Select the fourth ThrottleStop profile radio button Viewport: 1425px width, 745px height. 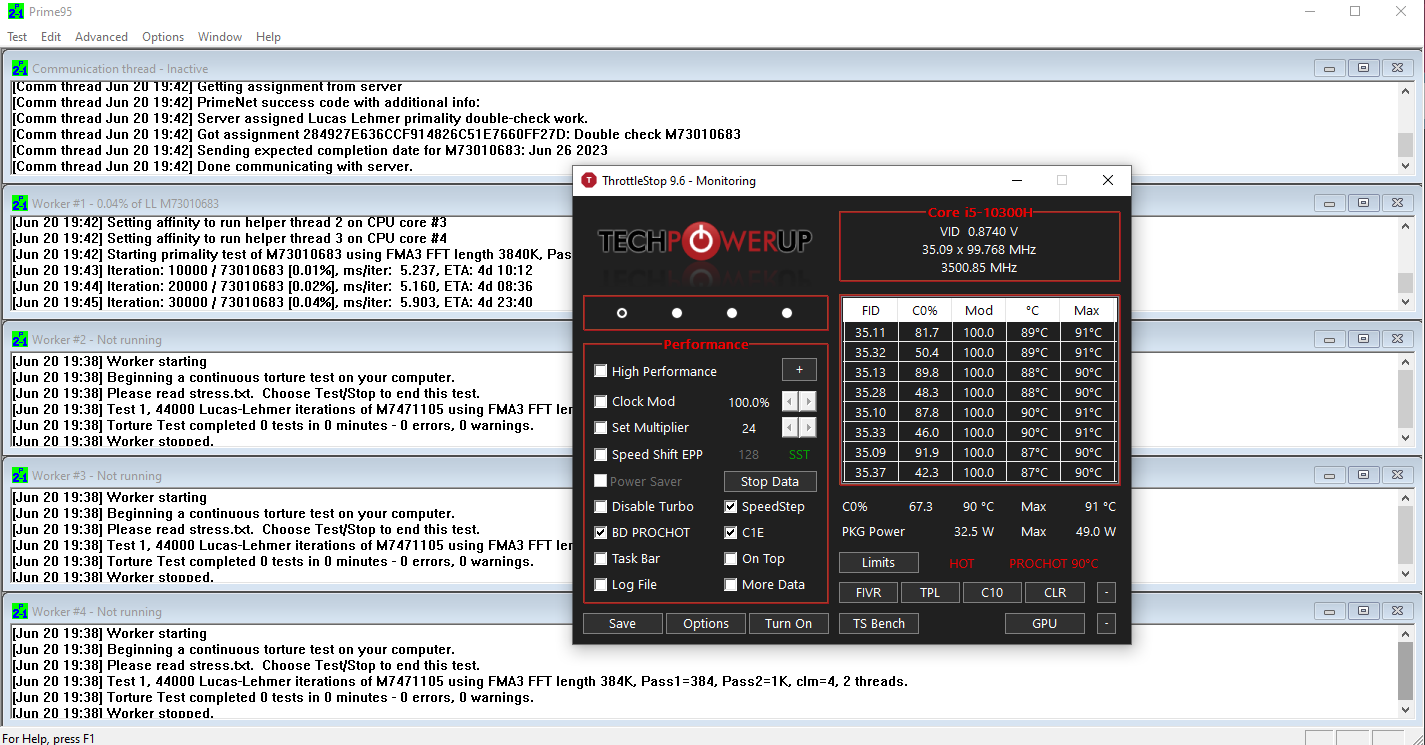pos(787,313)
